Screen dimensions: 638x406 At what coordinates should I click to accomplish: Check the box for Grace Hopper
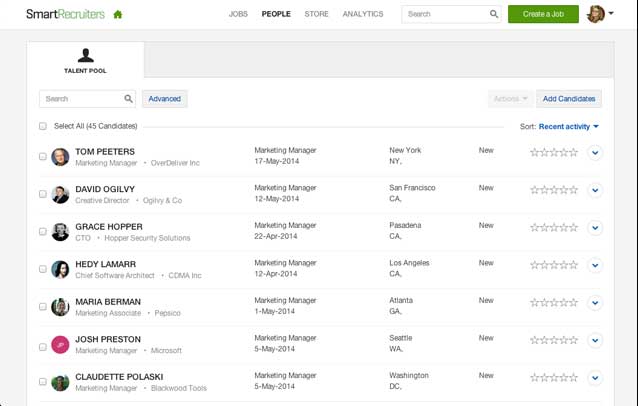coord(43,231)
